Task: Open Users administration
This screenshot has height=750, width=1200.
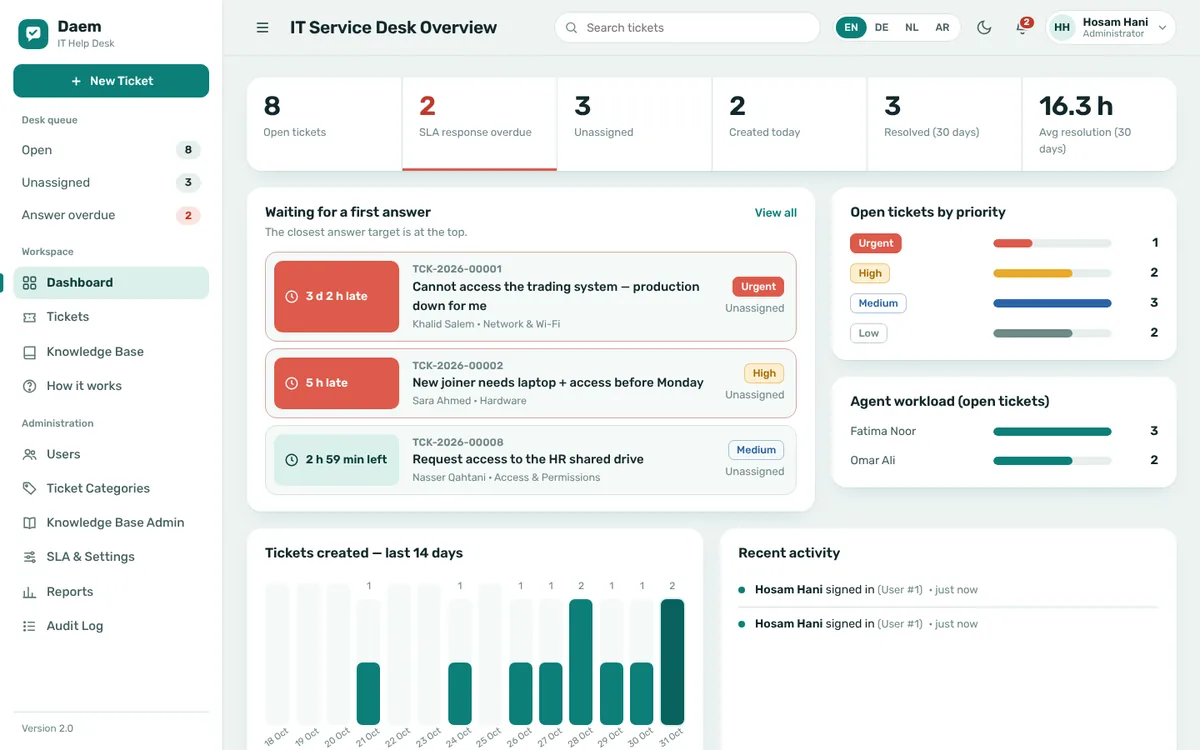Action: click(111, 454)
